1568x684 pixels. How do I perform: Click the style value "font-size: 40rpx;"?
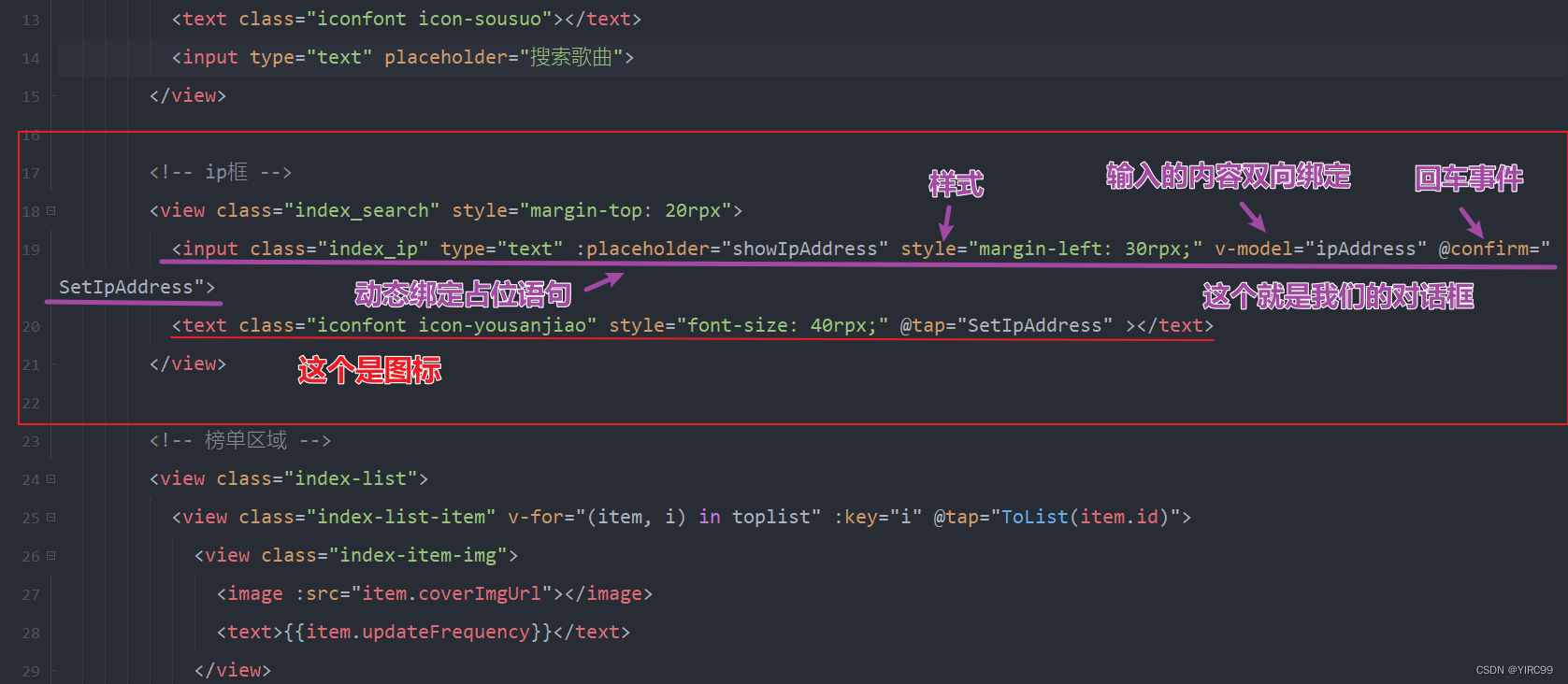(x=784, y=325)
